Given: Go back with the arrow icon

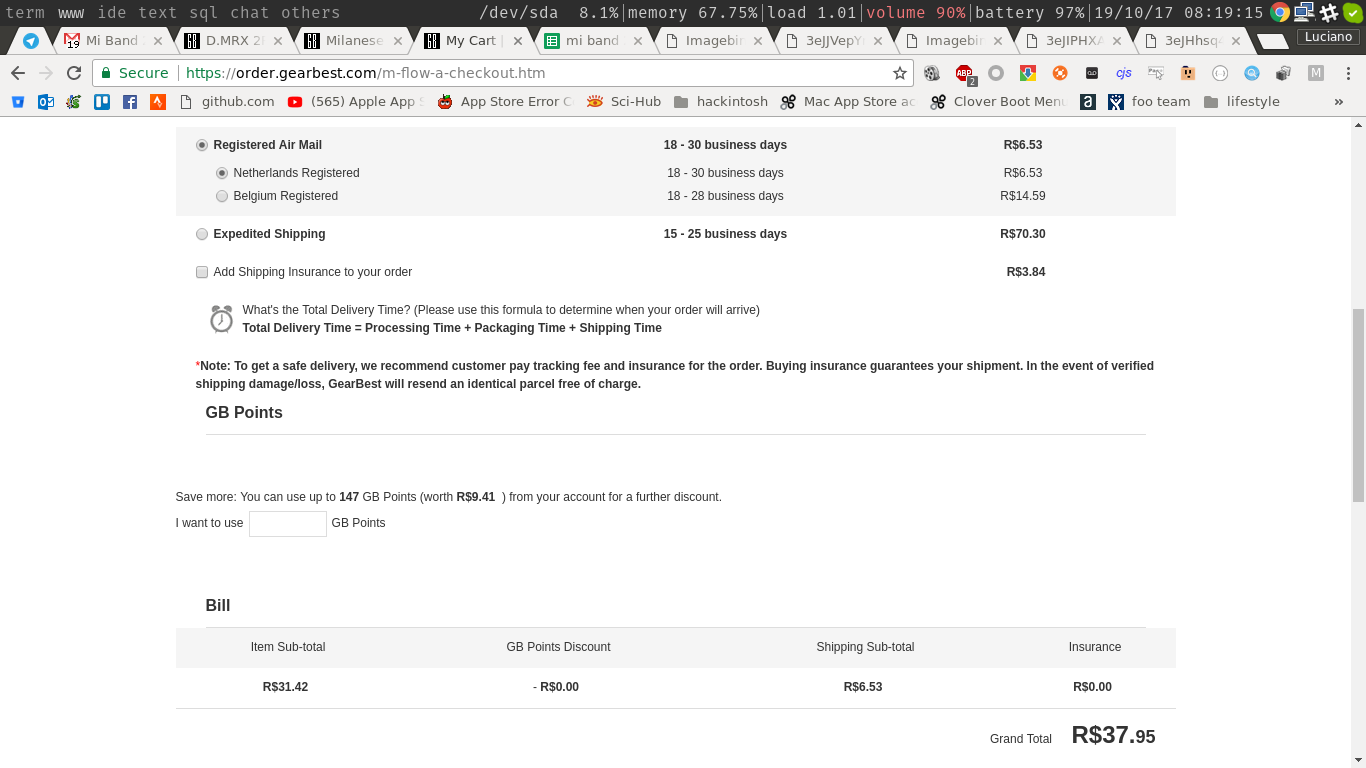Looking at the screenshot, I should click(x=18, y=73).
